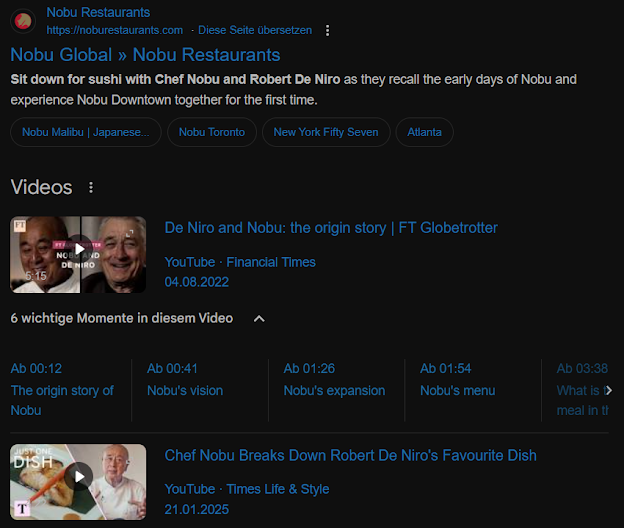The width and height of the screenshot is (624, 528).
Task: Click the Nobu Restaurants red favicon
Action: pyautogui.click(x=23, y=21)
